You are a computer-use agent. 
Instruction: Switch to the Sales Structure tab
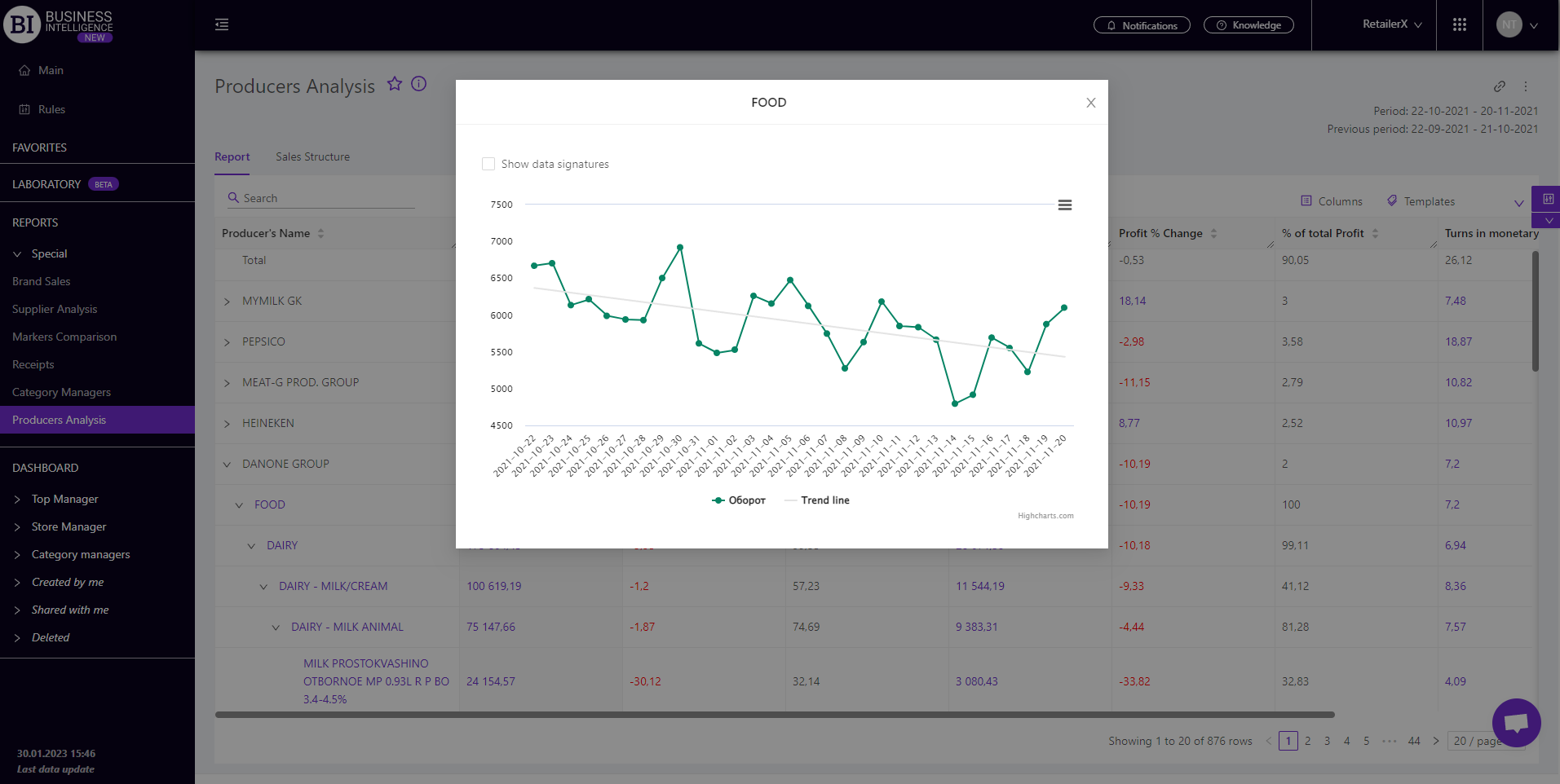click(312, 156)
